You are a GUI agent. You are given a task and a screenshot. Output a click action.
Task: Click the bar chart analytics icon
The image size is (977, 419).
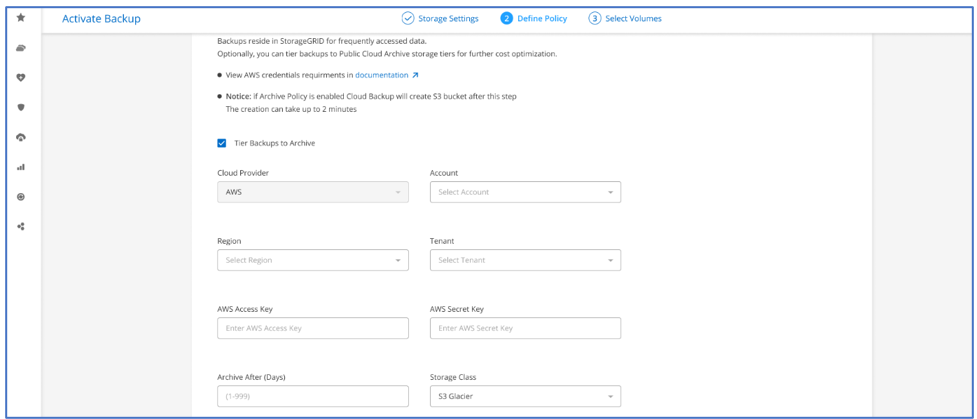[21, 167]
